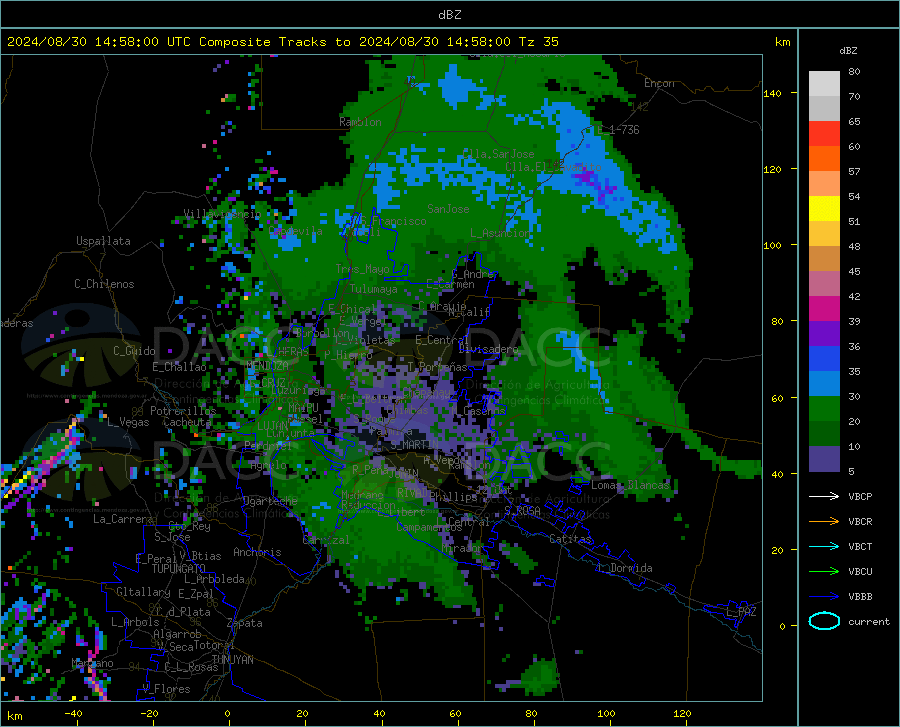Click the 140 km vertical axis tick
This screenshot has height=727, width=900.
coord(773,93)
